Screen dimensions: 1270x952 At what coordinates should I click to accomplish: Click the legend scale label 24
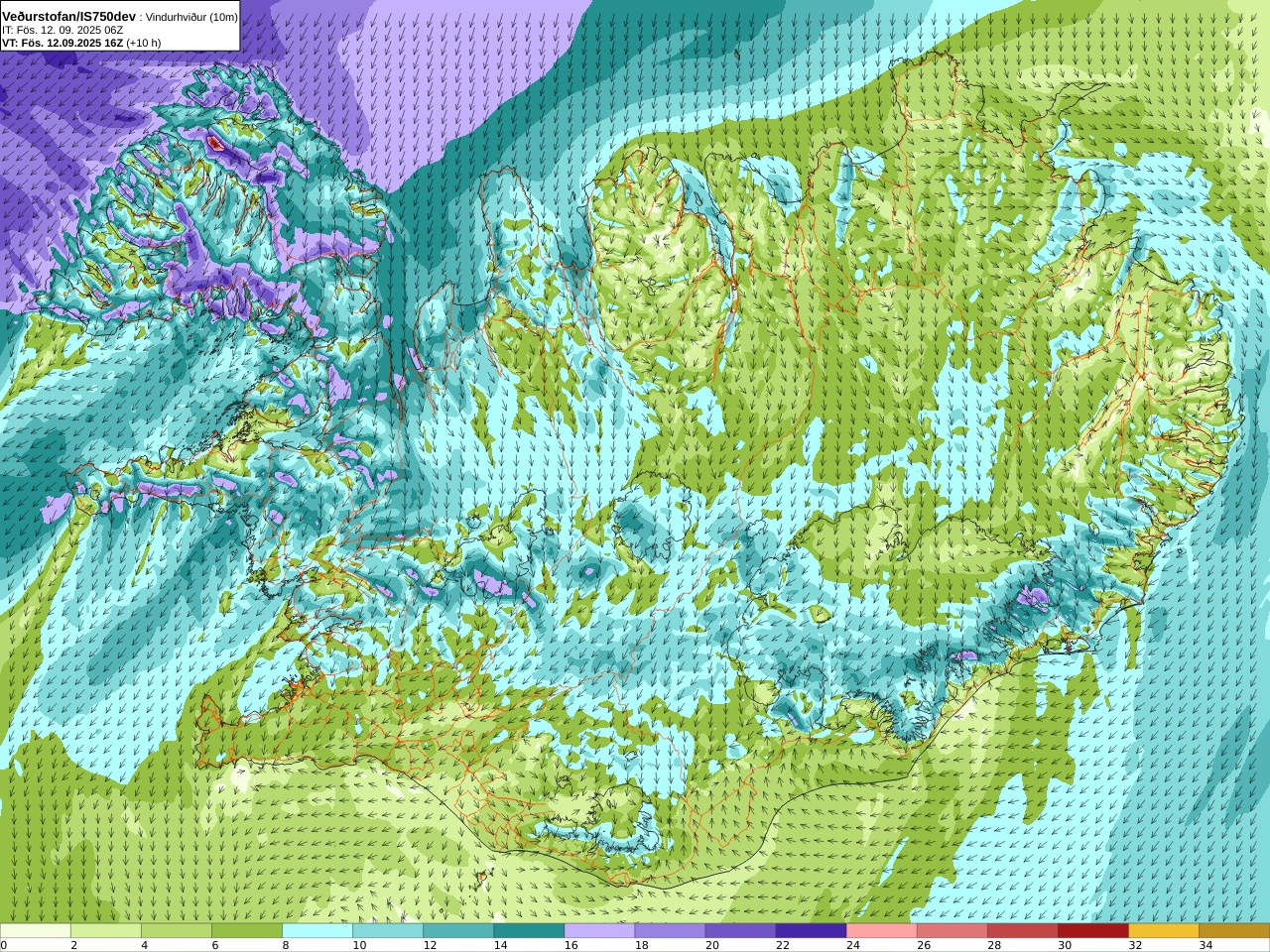pos(853,945)
